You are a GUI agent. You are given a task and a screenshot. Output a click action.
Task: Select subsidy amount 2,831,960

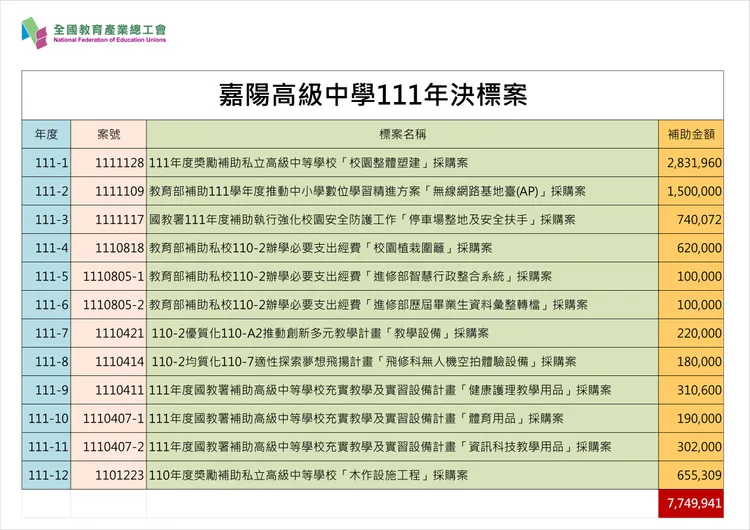691,163
